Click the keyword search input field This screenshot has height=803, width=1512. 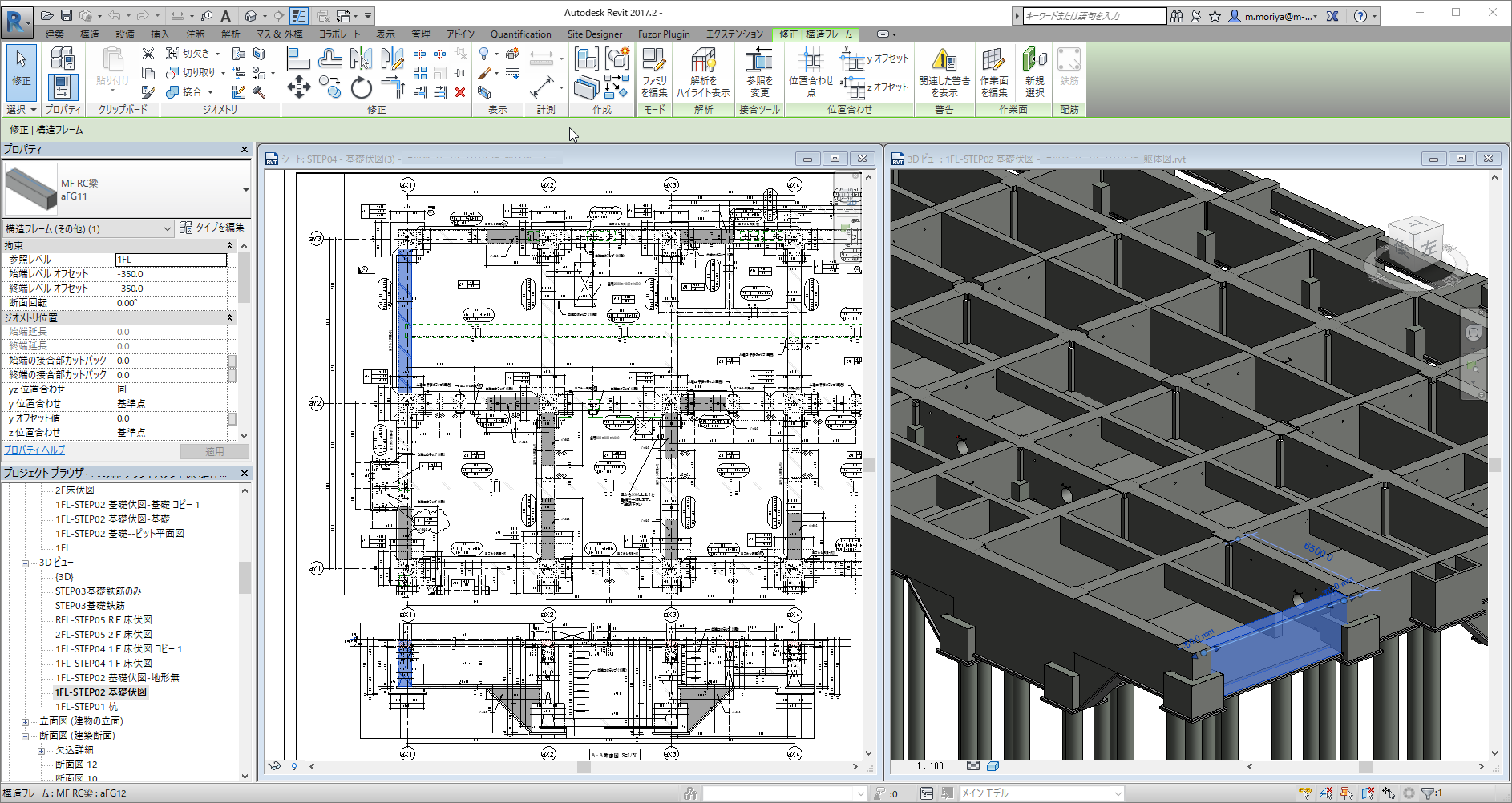(1094, 15)
